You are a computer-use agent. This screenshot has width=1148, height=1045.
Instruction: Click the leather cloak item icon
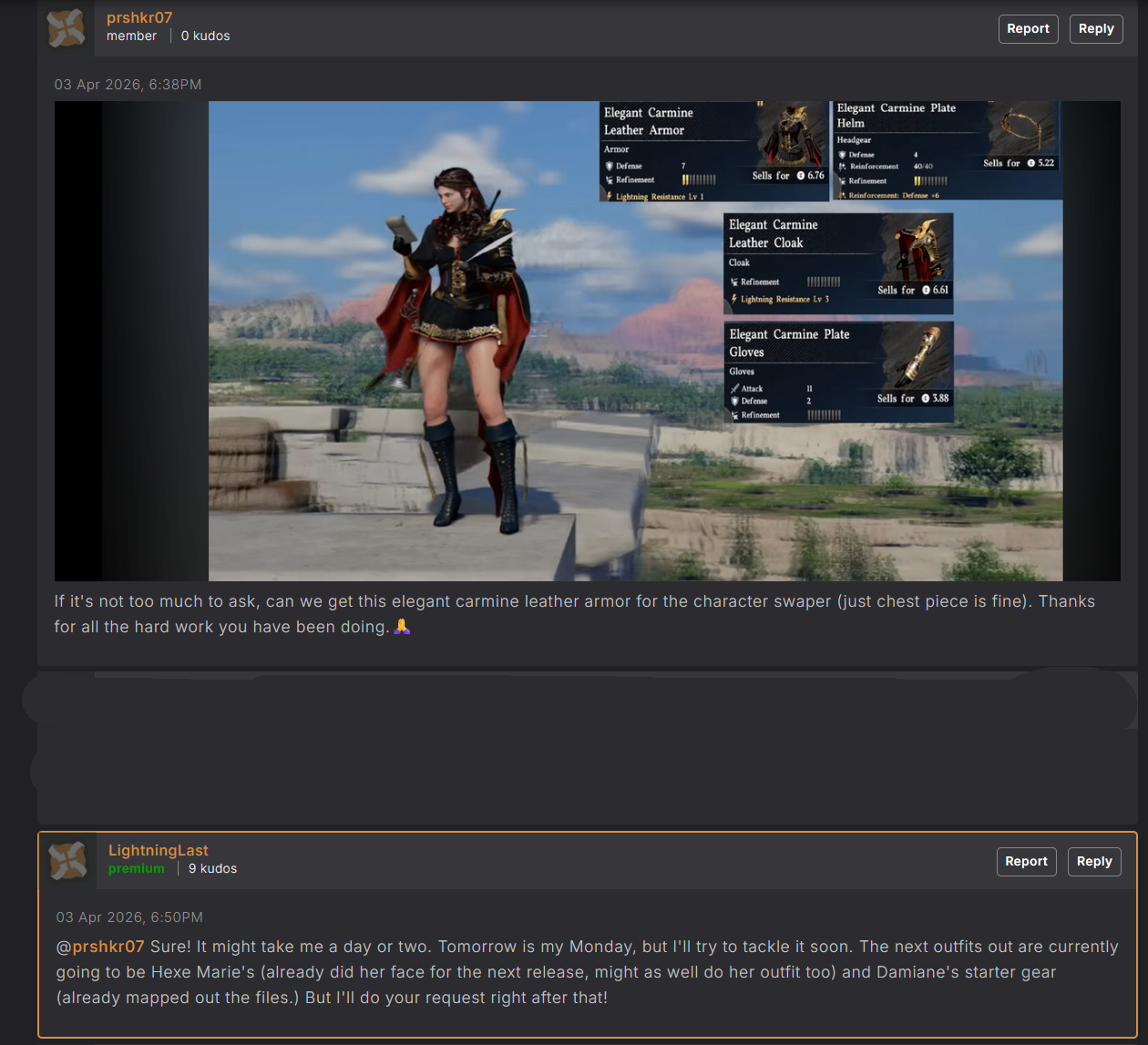click(x=917, y=249)
